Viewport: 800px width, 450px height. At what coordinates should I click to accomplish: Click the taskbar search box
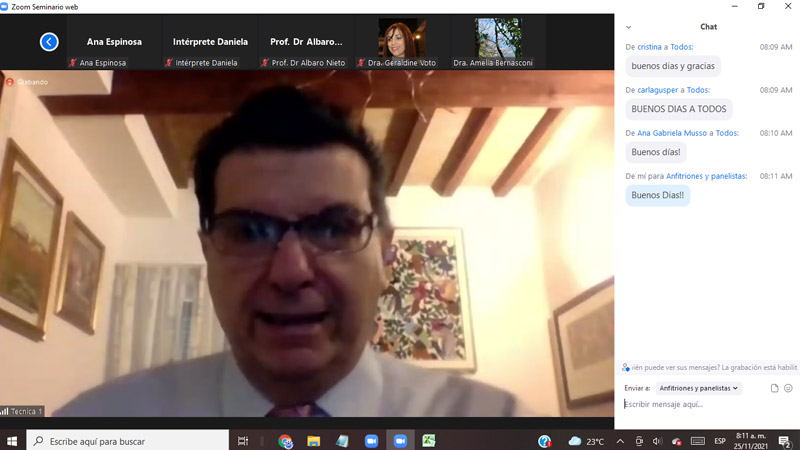[x=128, y=441]
